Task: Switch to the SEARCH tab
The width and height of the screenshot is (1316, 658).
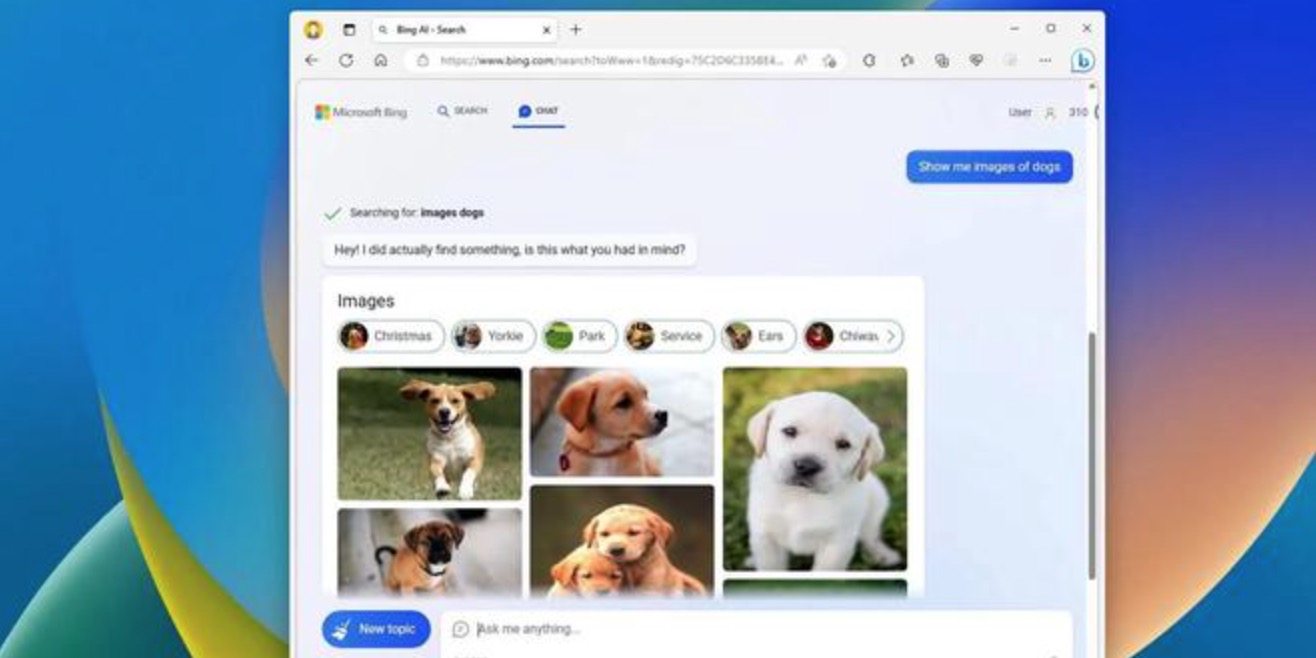Action: pyautogui.click(x=462, y=111)
